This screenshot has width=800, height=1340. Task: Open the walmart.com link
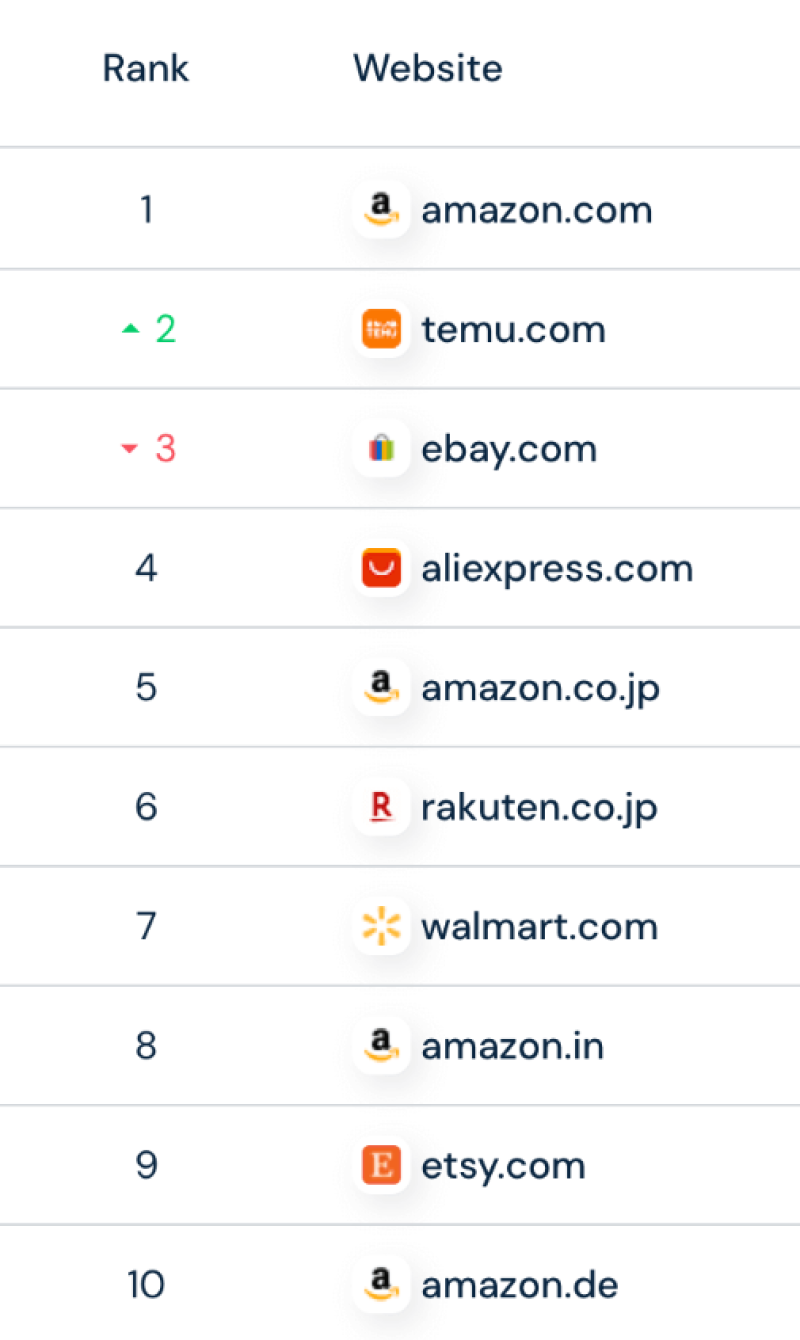539,926
